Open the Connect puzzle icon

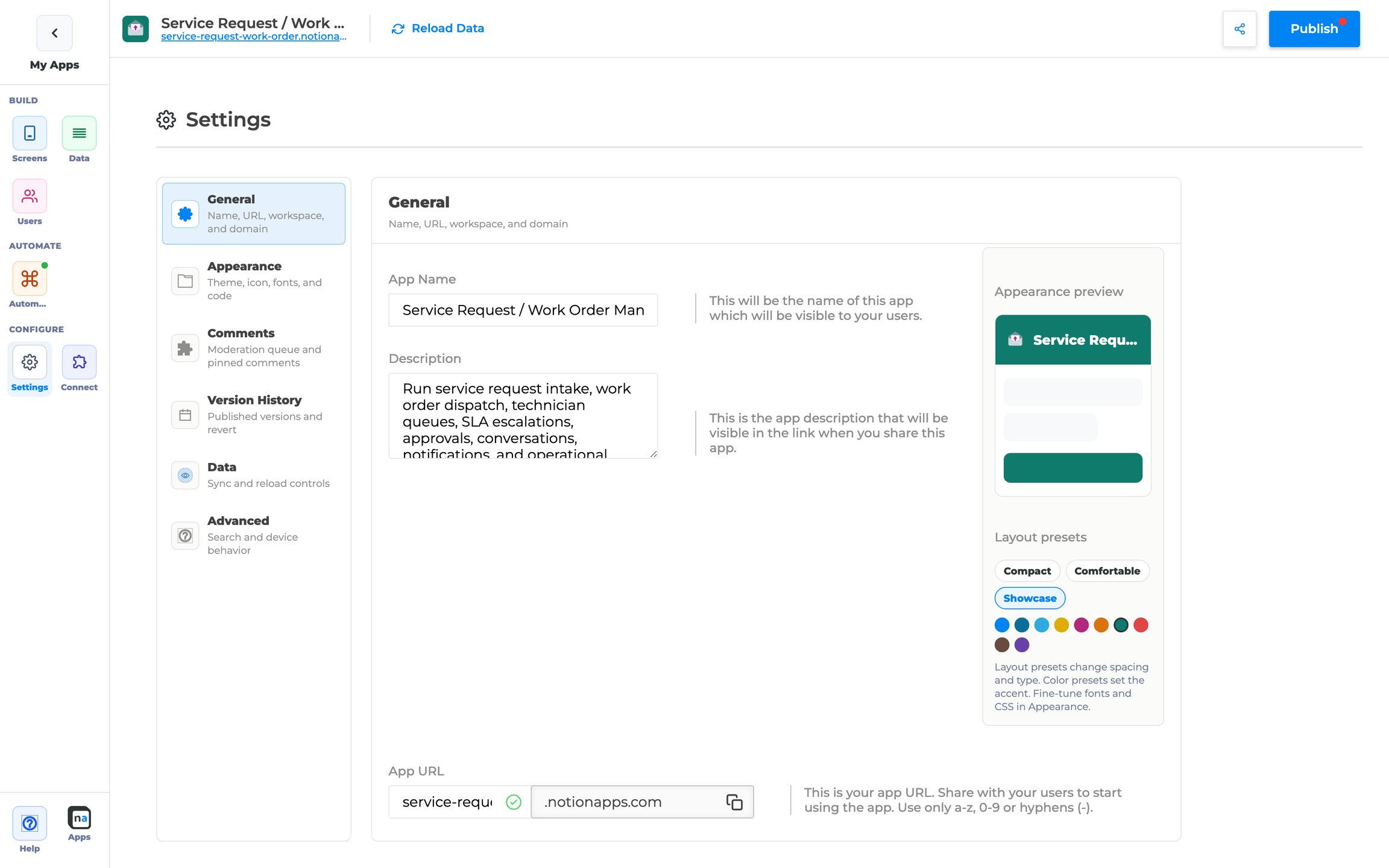click(79, 362)
